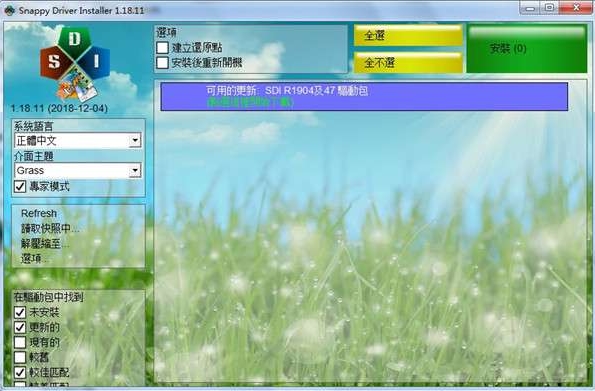Minimize the Snappy Driver Installer window

click(x=530, y=8)
